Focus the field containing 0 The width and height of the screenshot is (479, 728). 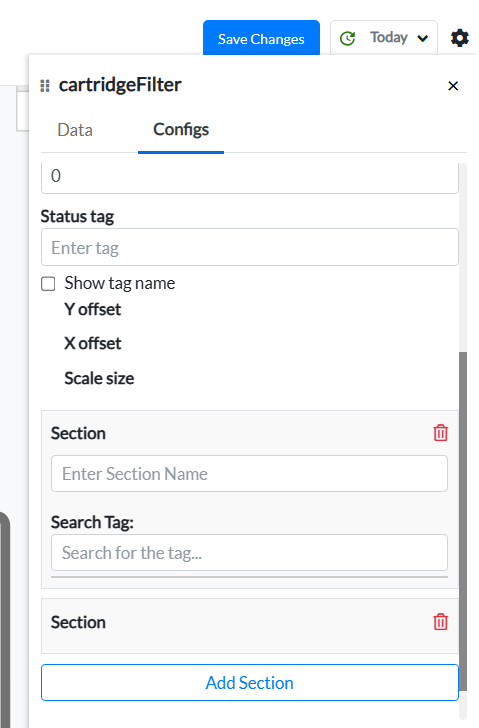(250, 177)
